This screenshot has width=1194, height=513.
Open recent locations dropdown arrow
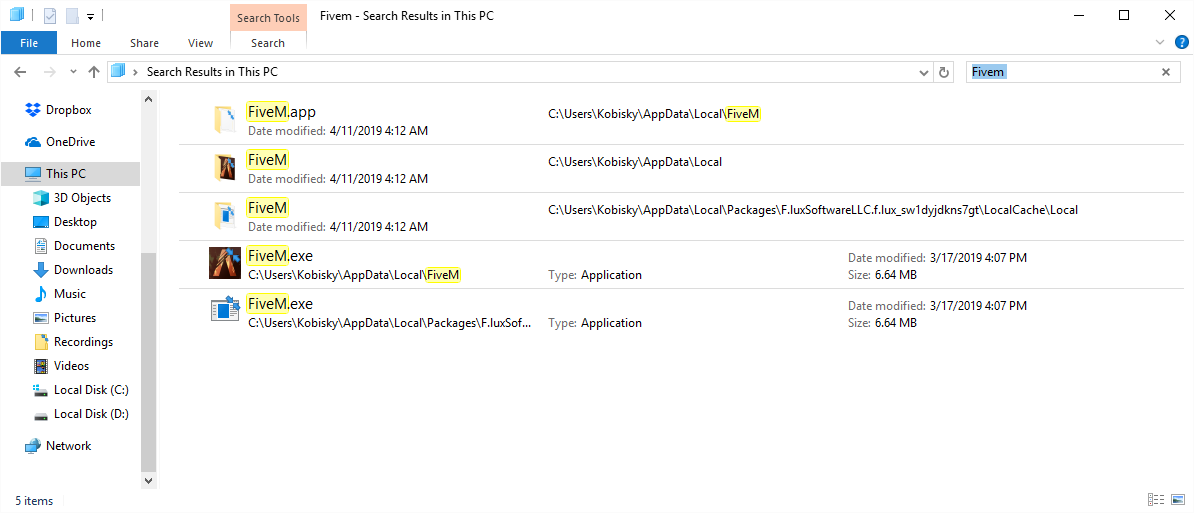point(73,72)
